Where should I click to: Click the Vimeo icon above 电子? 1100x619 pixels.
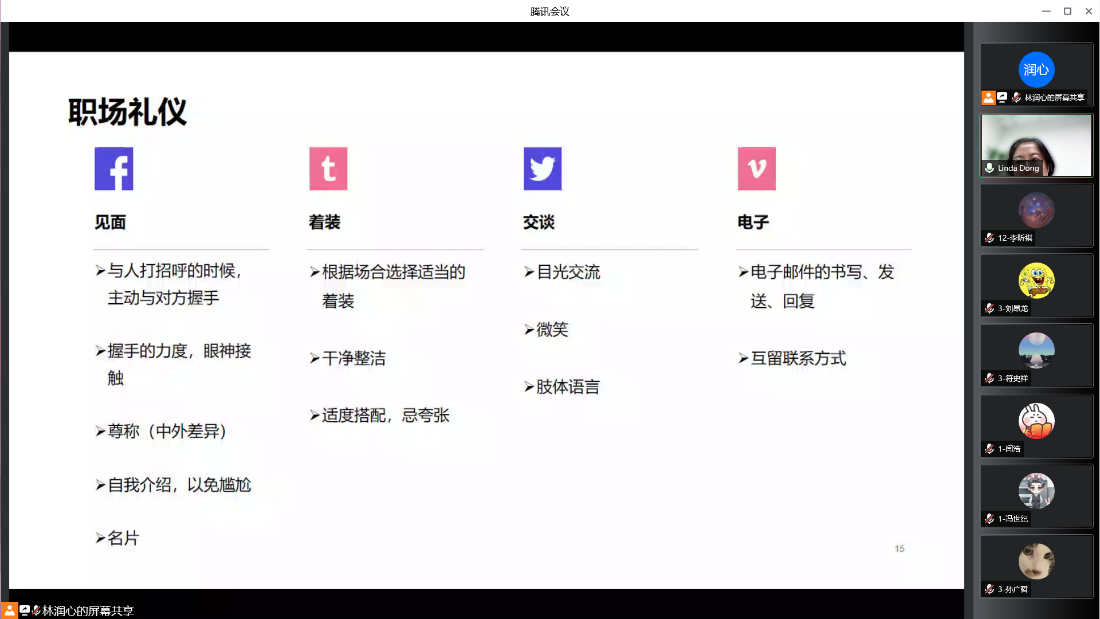[757, 168]
